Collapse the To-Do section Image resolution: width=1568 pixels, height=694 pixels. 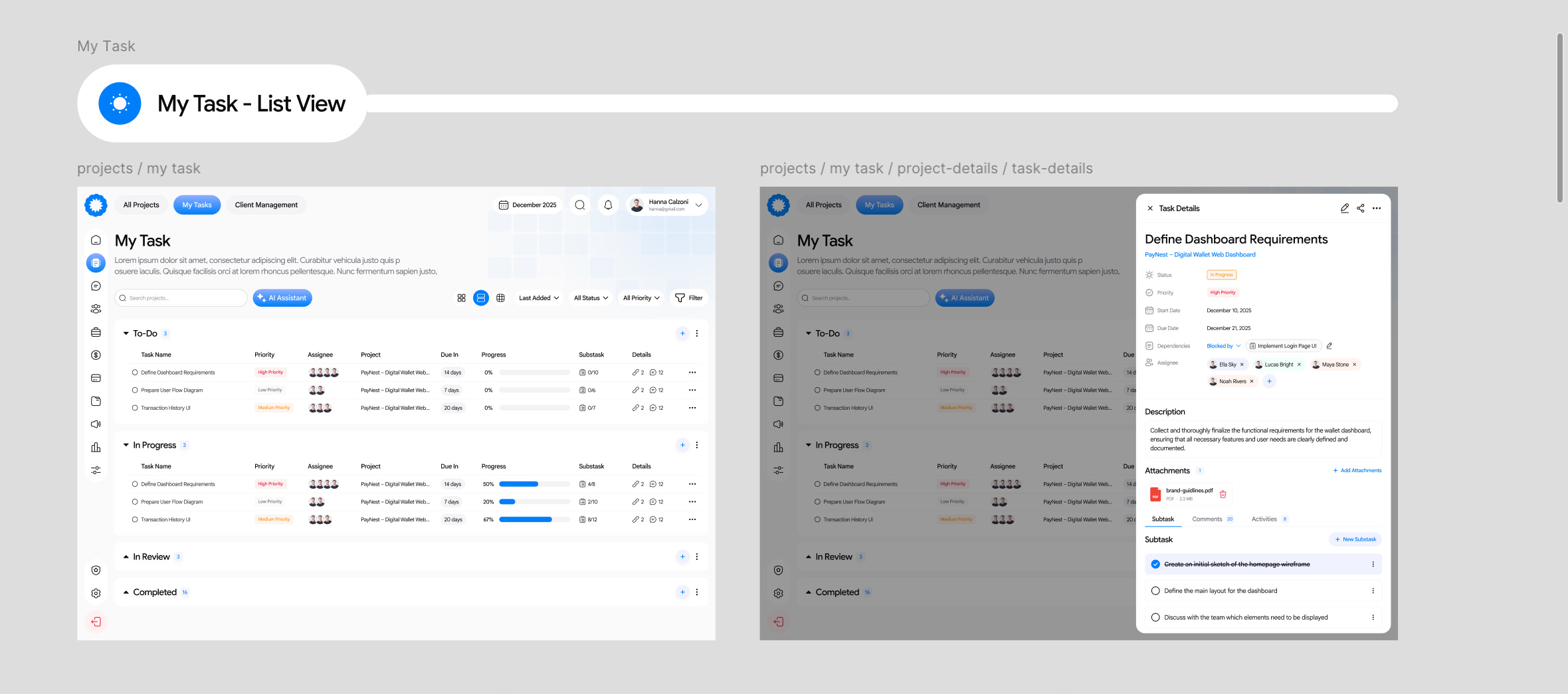(x=126, y=333)
